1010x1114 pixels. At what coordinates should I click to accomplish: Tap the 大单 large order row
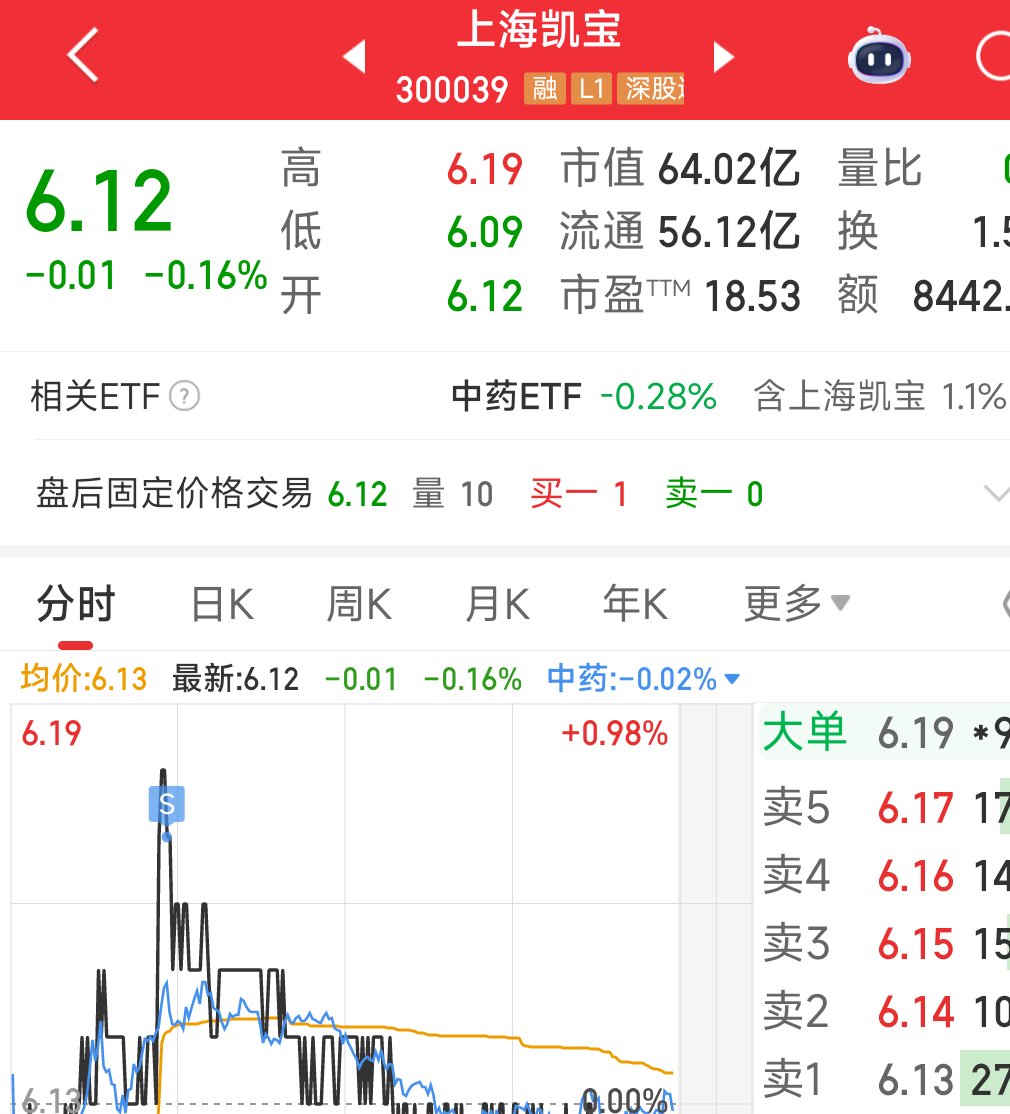coord(885,732)
